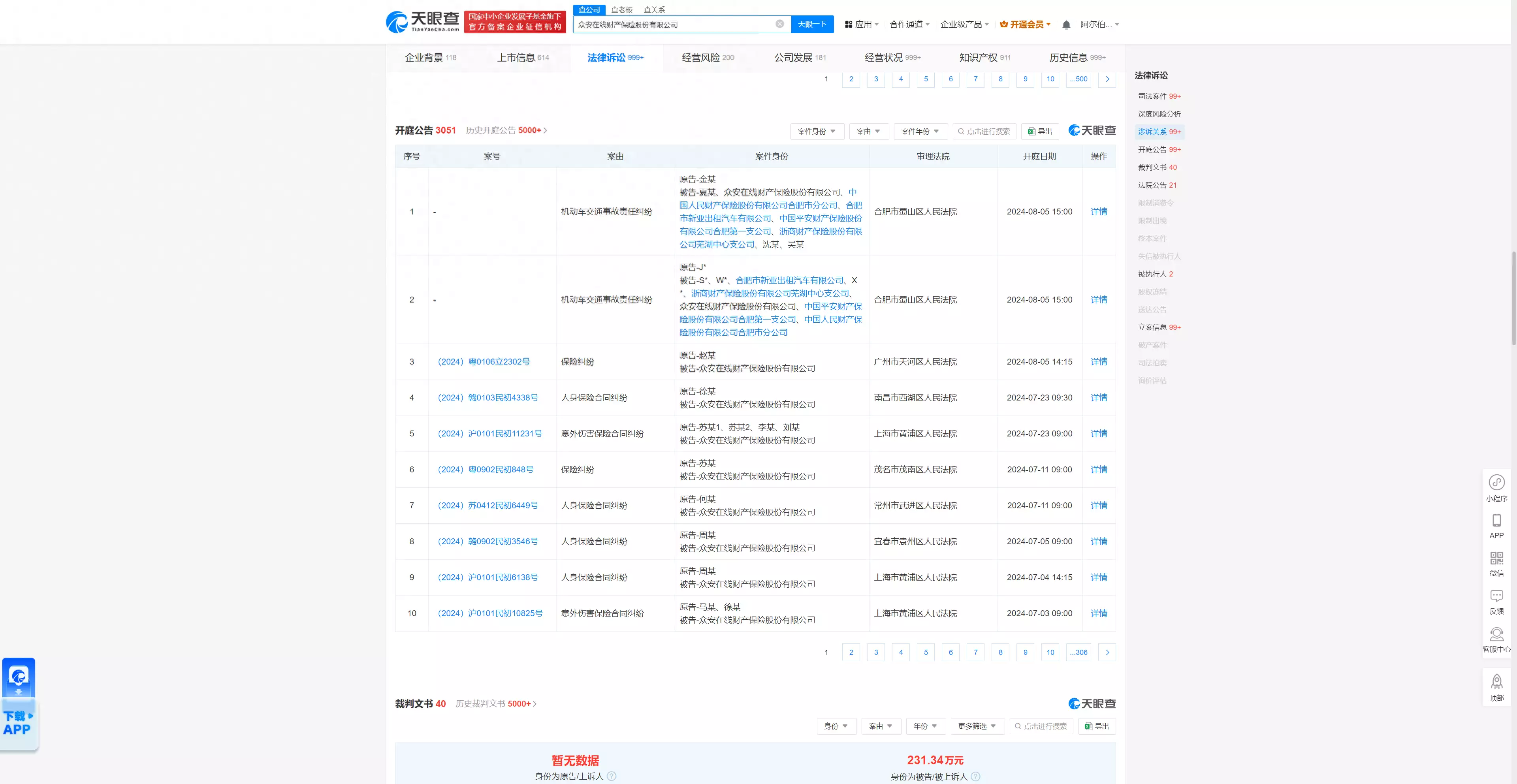Open the user account 阿尔伯... dropdown
Viewport: 1517px width, 784px height.
click(x=1099, y=24)
